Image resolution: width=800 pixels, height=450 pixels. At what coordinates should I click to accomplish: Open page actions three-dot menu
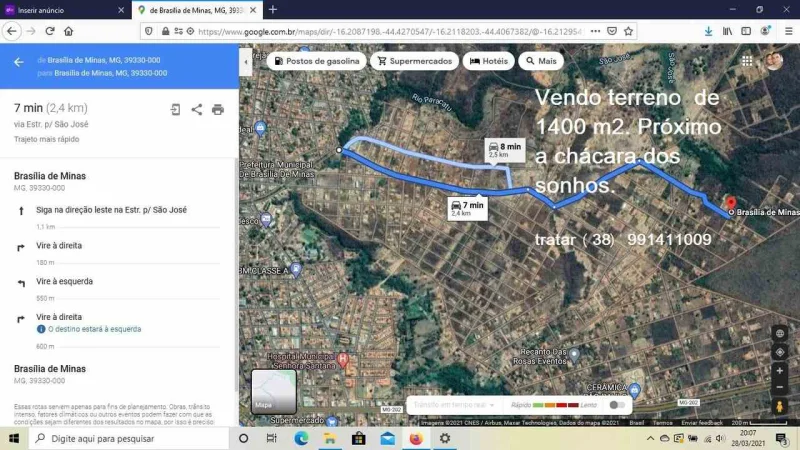pyautogui.click(x=595, y=31)
